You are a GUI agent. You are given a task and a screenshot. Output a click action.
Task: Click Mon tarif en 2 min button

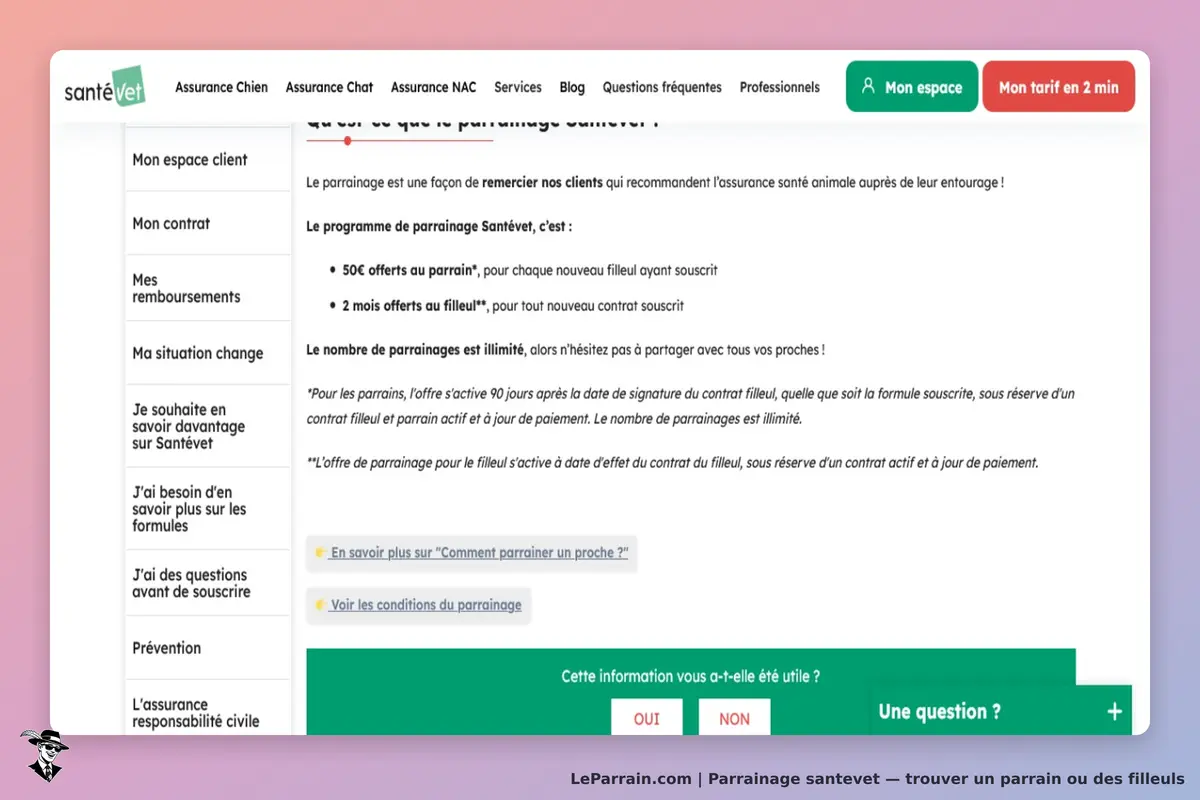pyautogui.click(x=1059, y=87)
